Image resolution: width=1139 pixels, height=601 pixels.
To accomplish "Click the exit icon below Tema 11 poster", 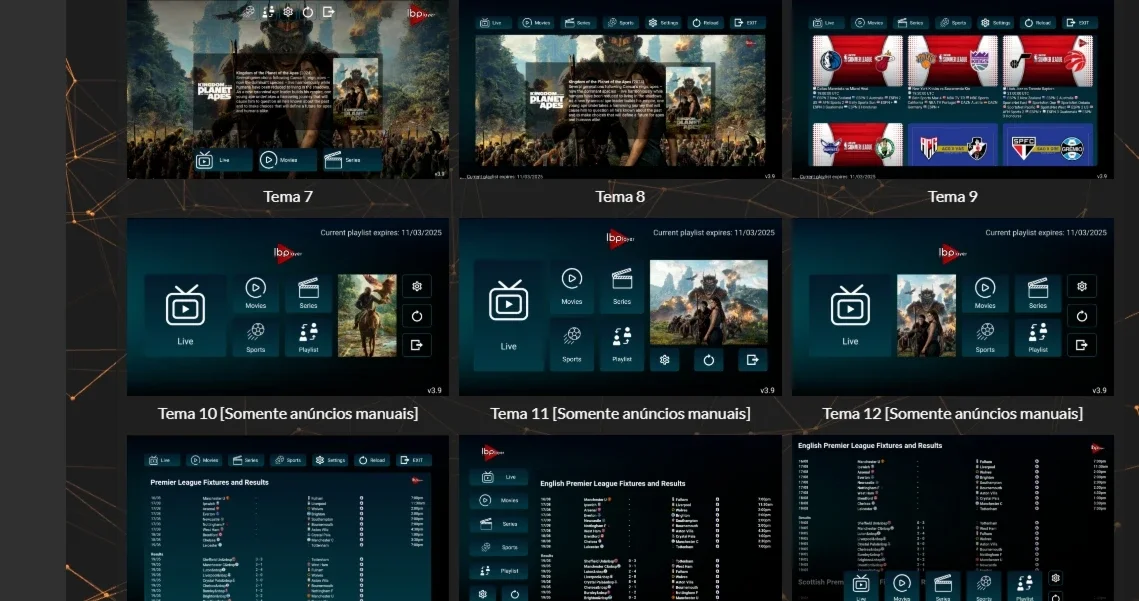I will pyautogui.click(x=753, y=360).
